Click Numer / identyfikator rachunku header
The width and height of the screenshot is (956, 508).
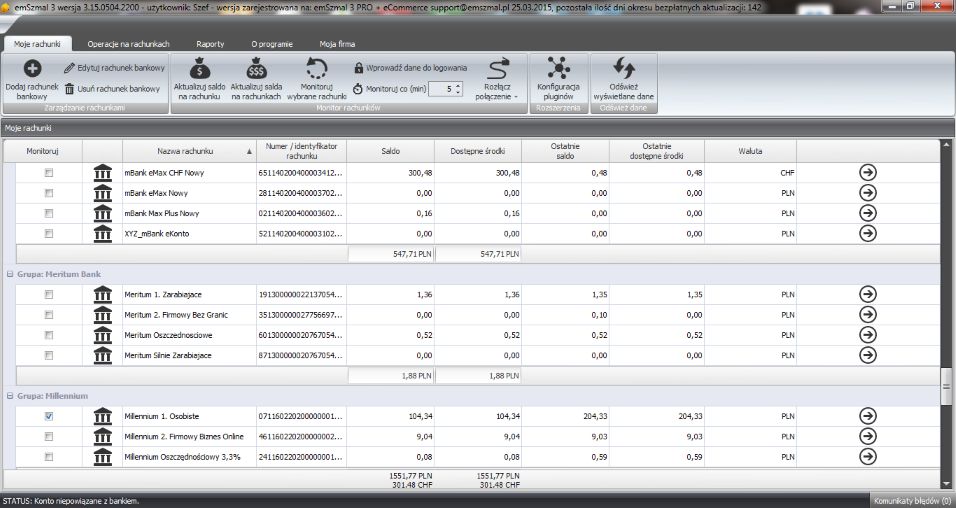[x=301, y=151]
